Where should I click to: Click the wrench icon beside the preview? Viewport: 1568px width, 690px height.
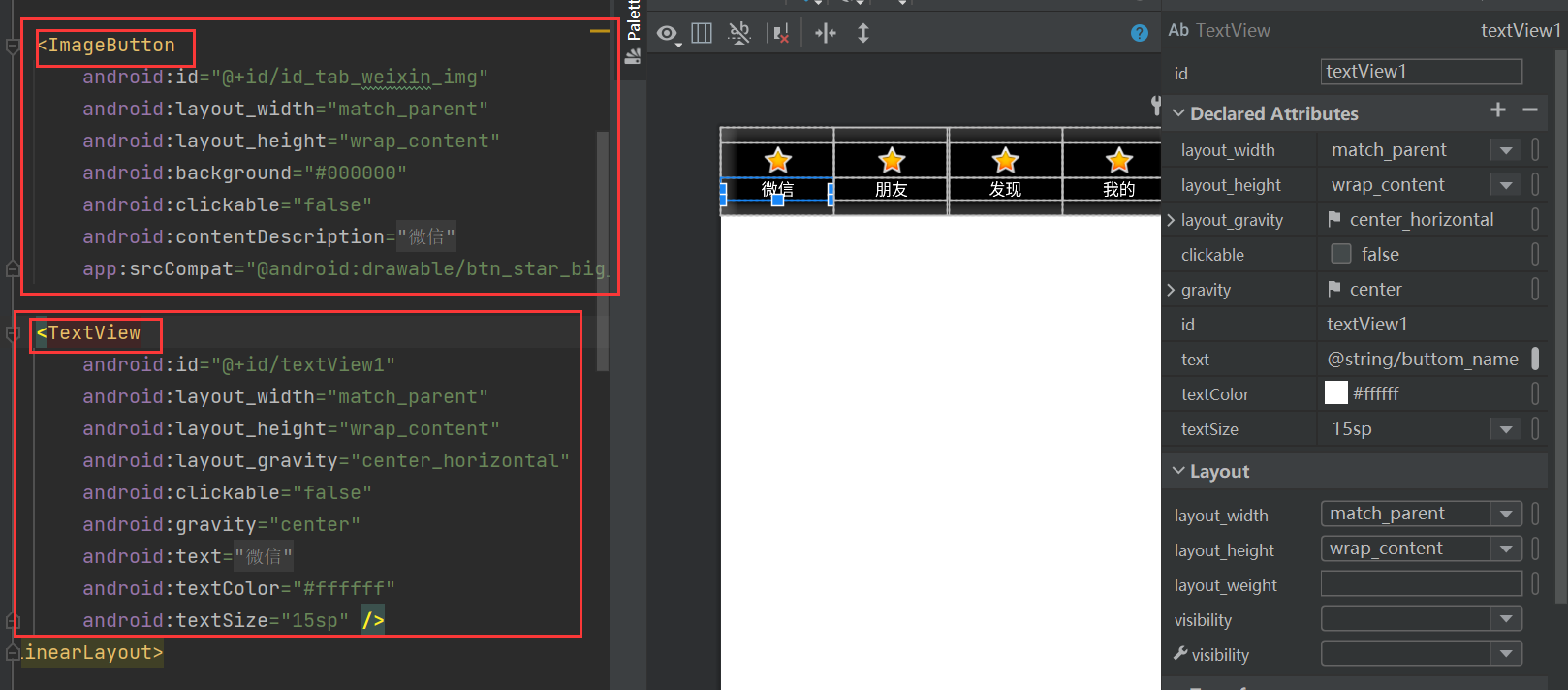point(1155,105)
